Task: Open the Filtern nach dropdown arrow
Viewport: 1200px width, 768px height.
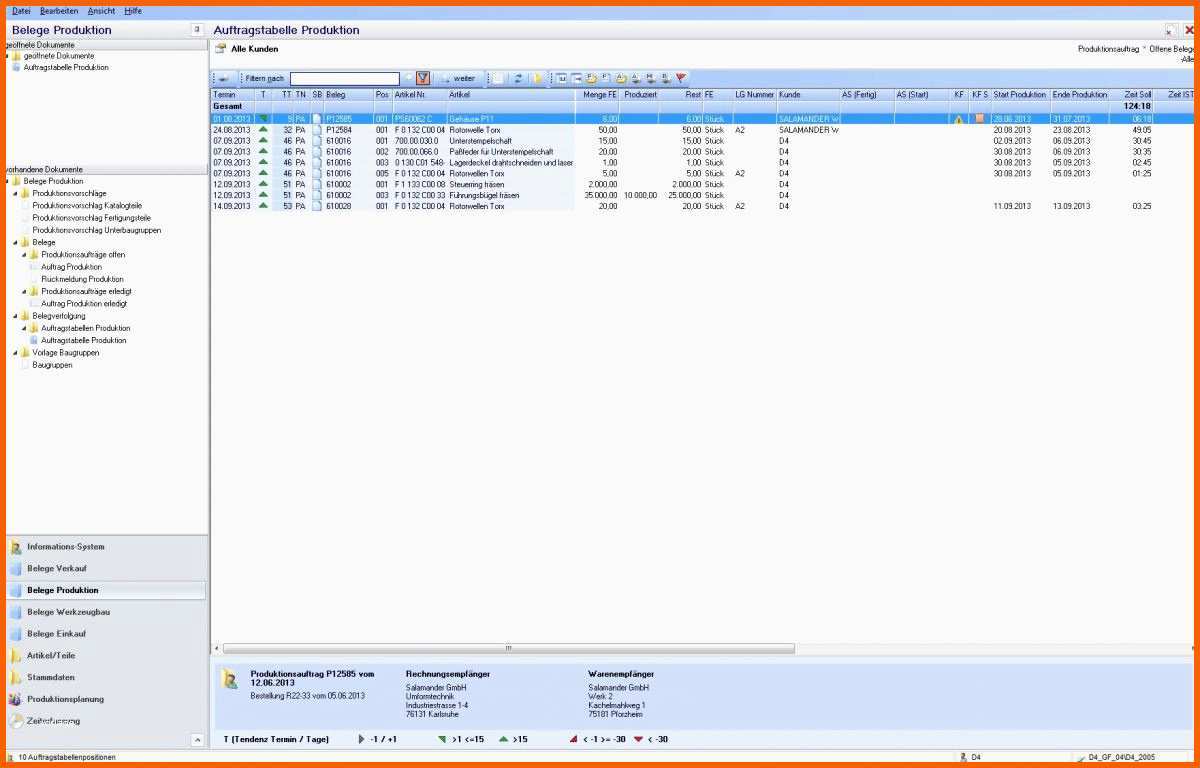Action: (407, 78)
